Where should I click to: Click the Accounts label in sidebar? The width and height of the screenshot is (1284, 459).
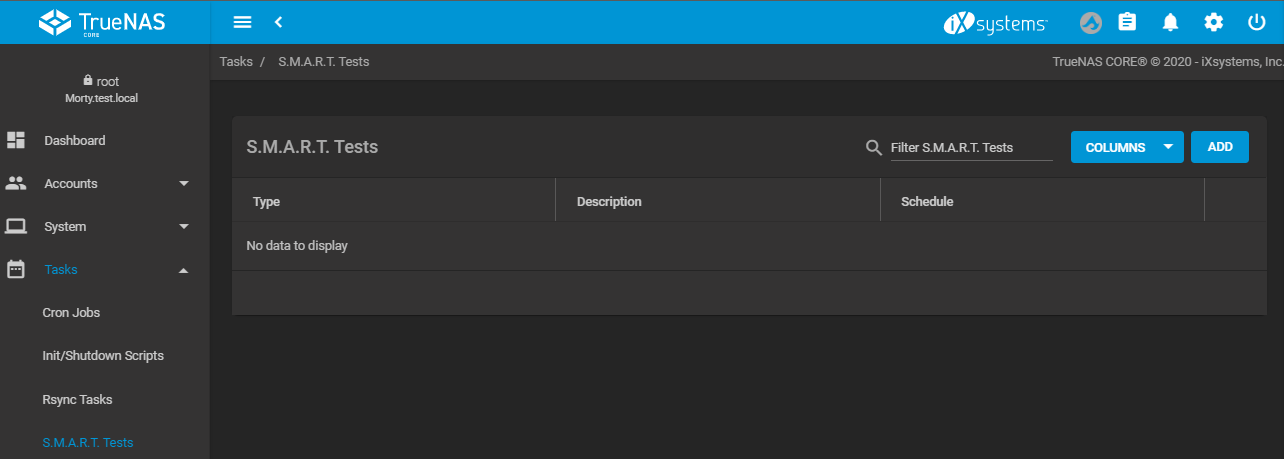point(71,183)
